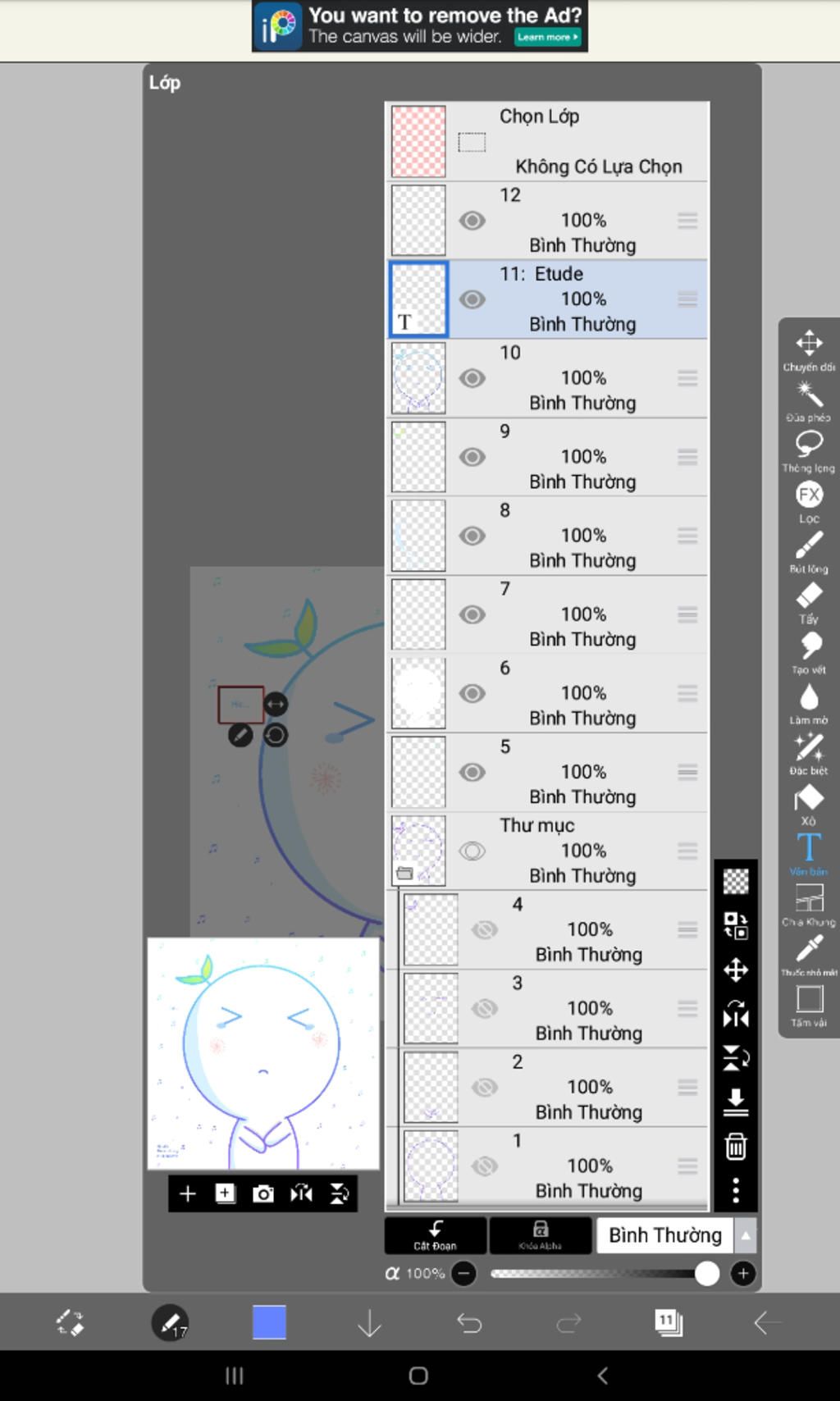Click the downward arrow in bottom toolbar
This screenshot has width=840, height=1401.
pos(370,1322)
